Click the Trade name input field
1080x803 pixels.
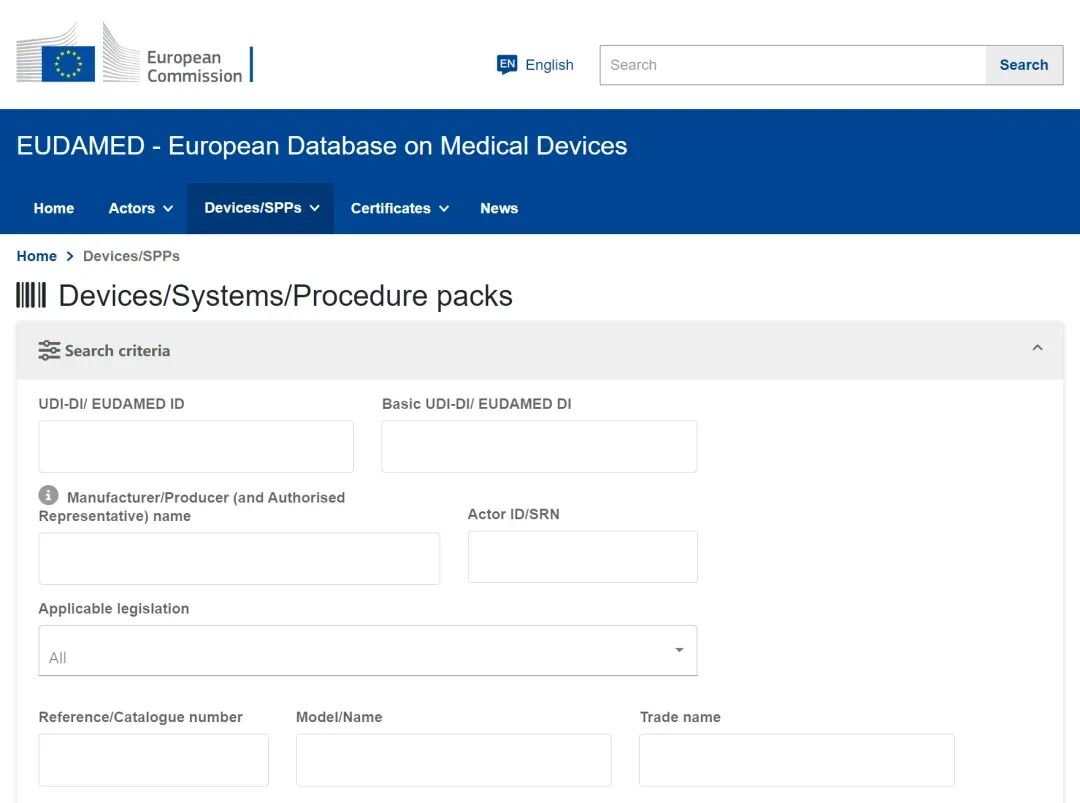796,760
